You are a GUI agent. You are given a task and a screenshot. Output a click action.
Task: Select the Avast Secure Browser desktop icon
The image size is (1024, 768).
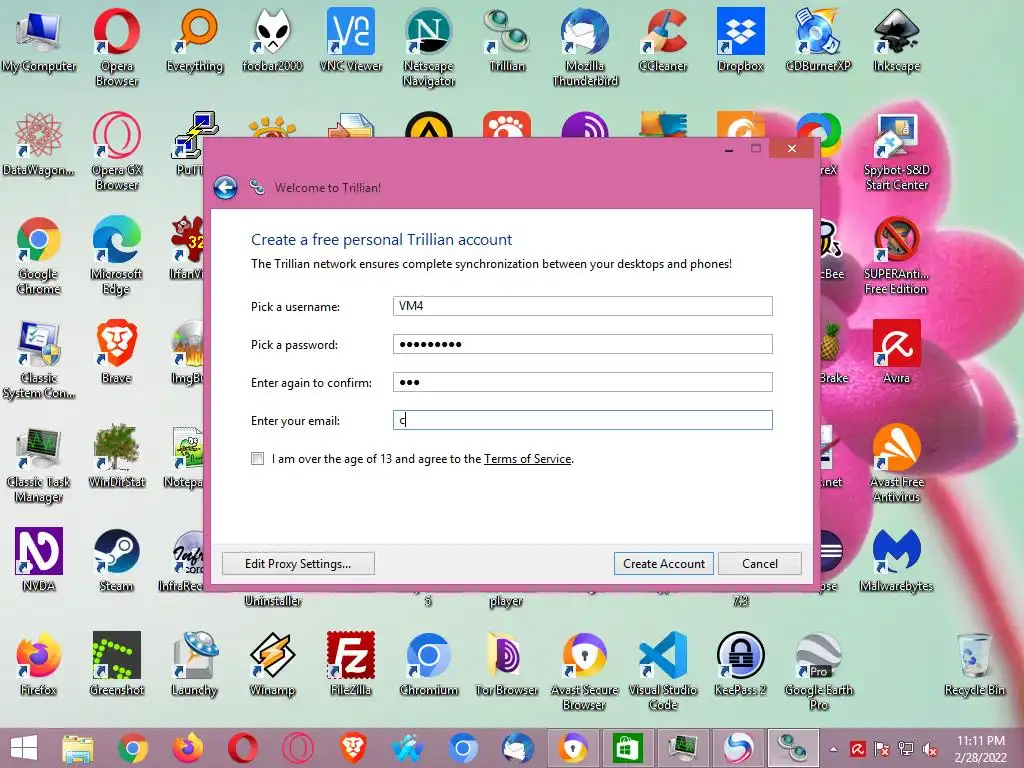tap(584, 670)
